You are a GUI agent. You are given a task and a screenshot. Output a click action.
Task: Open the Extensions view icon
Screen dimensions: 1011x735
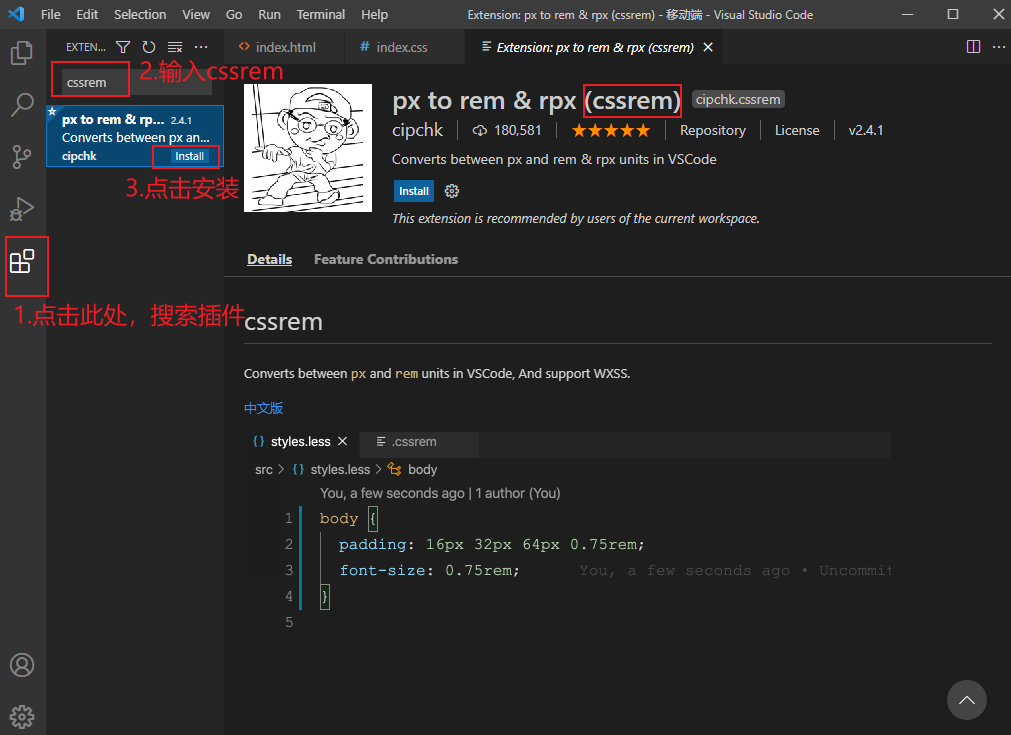(22, 261)
